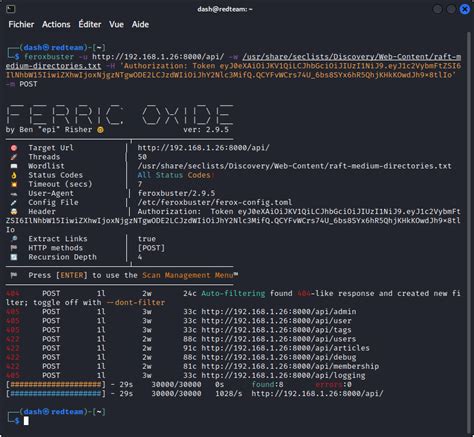Open the /api/logging result URL
Image resolution: width=474 pixels, height=437 pixels.
[283, 376]
